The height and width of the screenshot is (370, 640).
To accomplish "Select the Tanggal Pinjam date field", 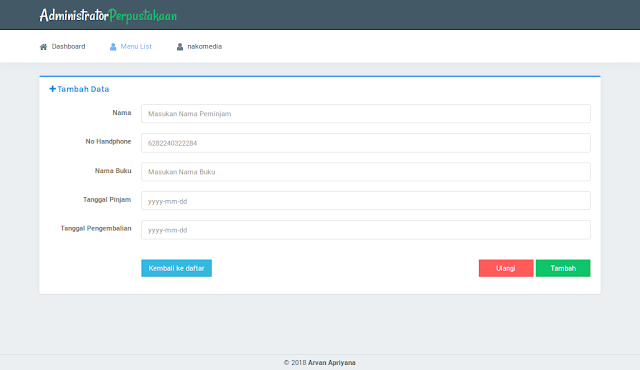I will click(366, 201).
